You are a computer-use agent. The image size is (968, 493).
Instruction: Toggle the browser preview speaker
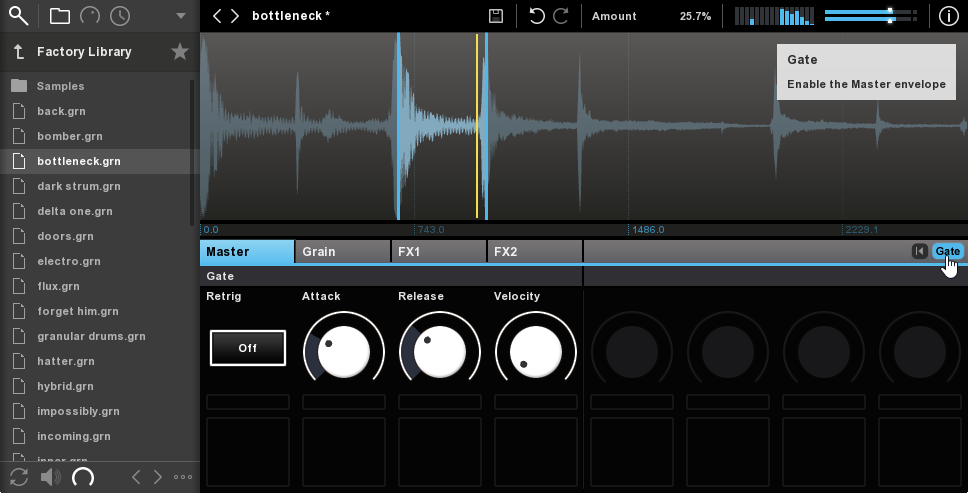(50, 477)
